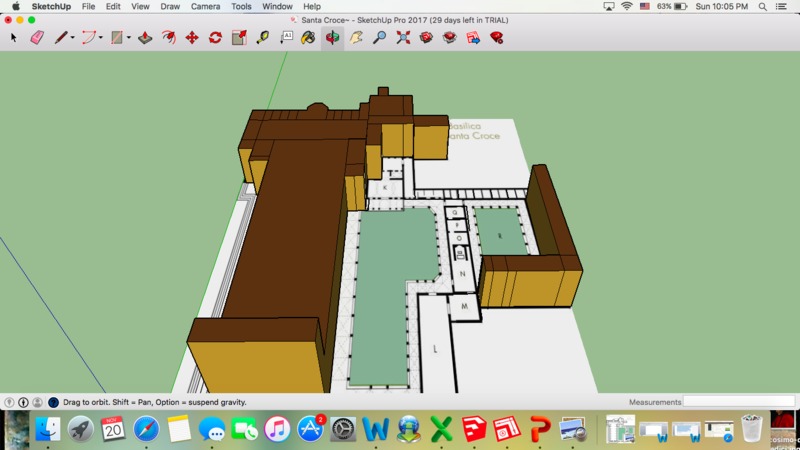Image resolution: width=800 pixels, height=450 pixels.
Task: Open Microsoft Word from the Dock
Action: pyautogui.click(x=376, y=428)
